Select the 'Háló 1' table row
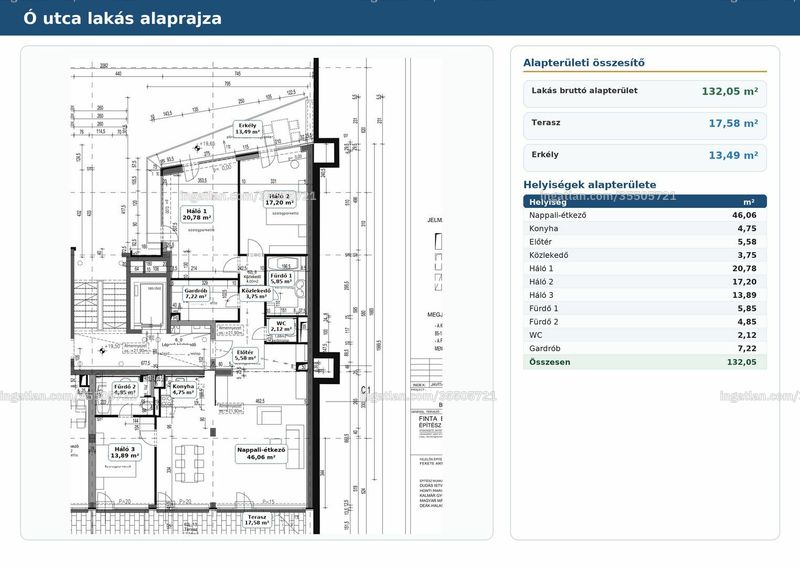Screen dimensions: 800x567 [645, 268]
